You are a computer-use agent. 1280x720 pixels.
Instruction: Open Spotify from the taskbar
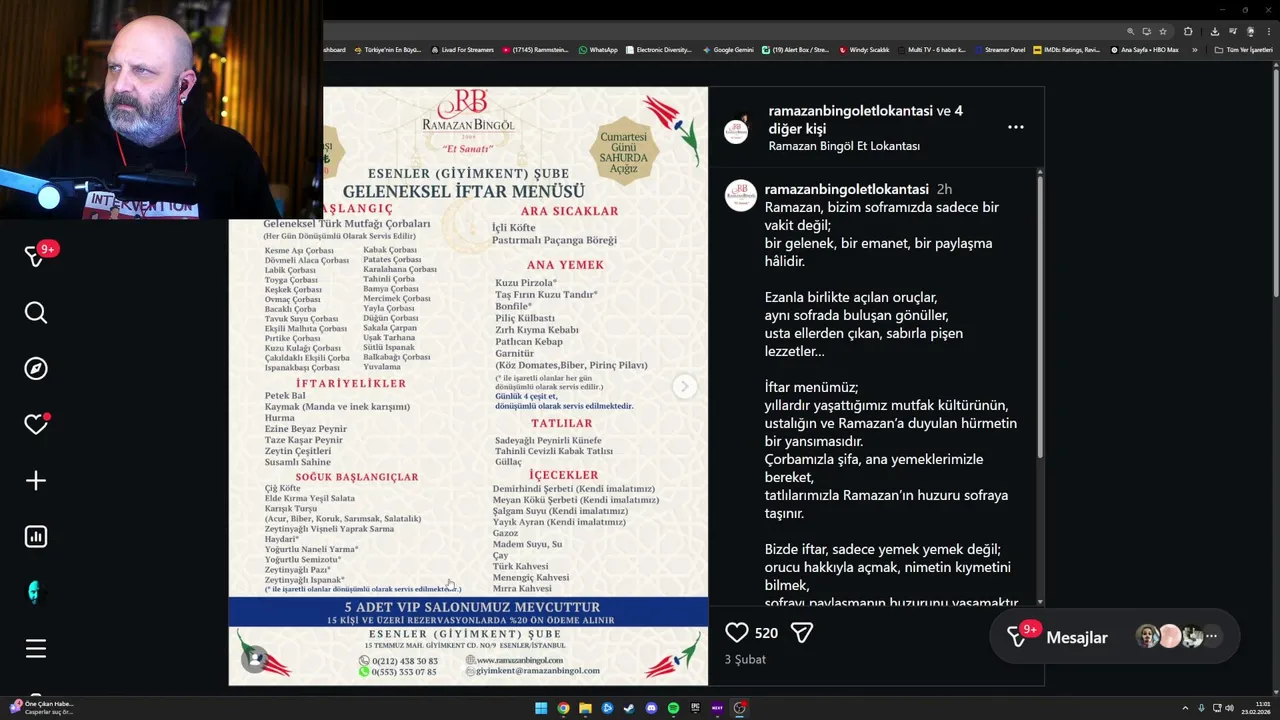click(x=673, y=708)
